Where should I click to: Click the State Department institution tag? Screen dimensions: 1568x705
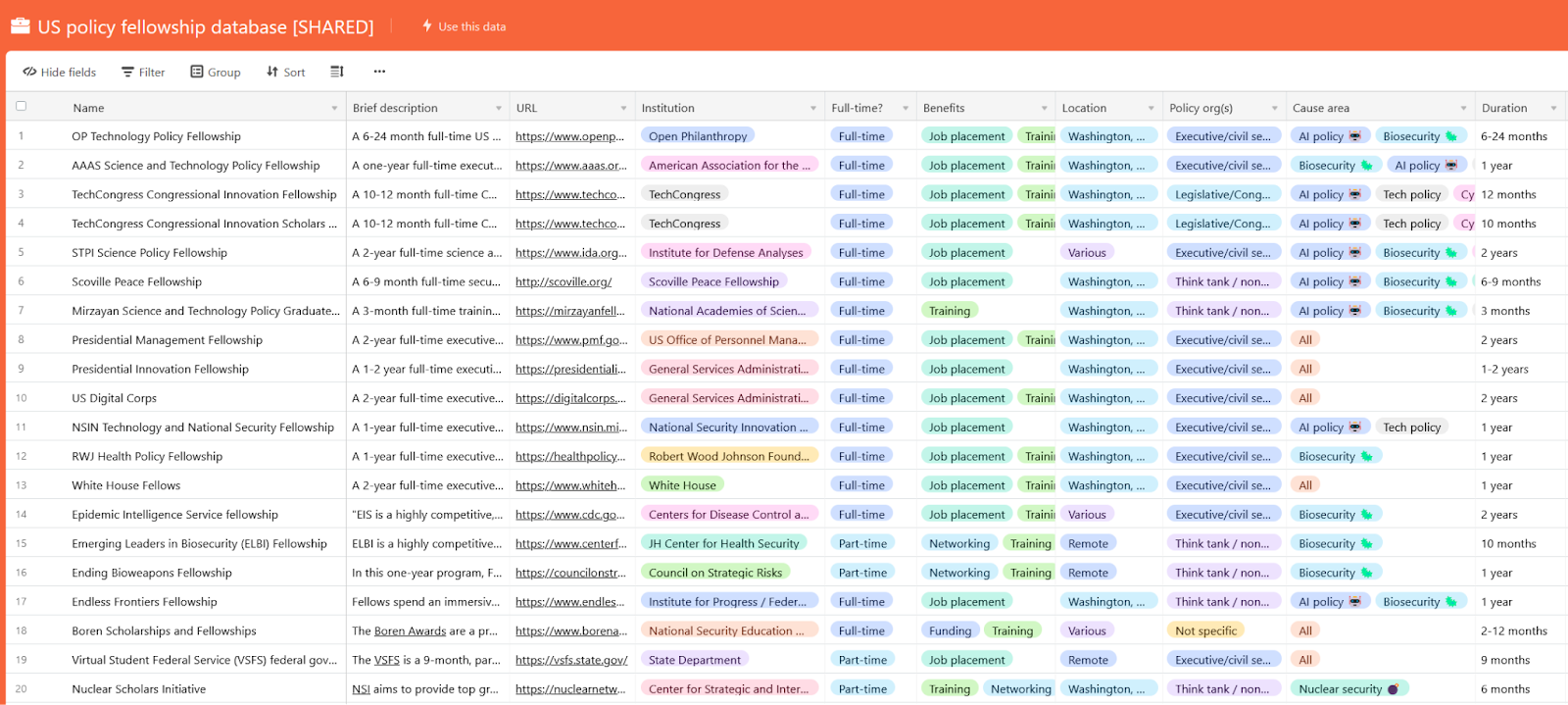(x=694, y=660)
